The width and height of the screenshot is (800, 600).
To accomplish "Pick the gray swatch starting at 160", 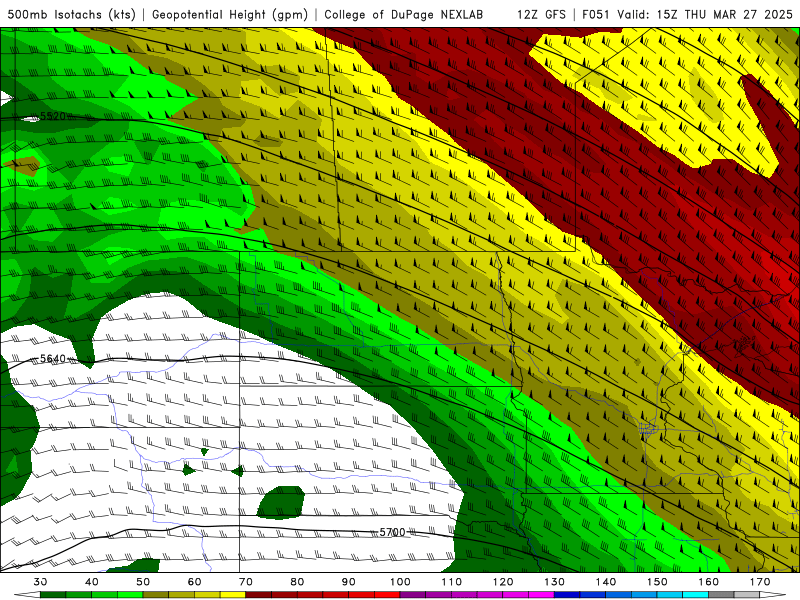I will [x=721, y=595].
